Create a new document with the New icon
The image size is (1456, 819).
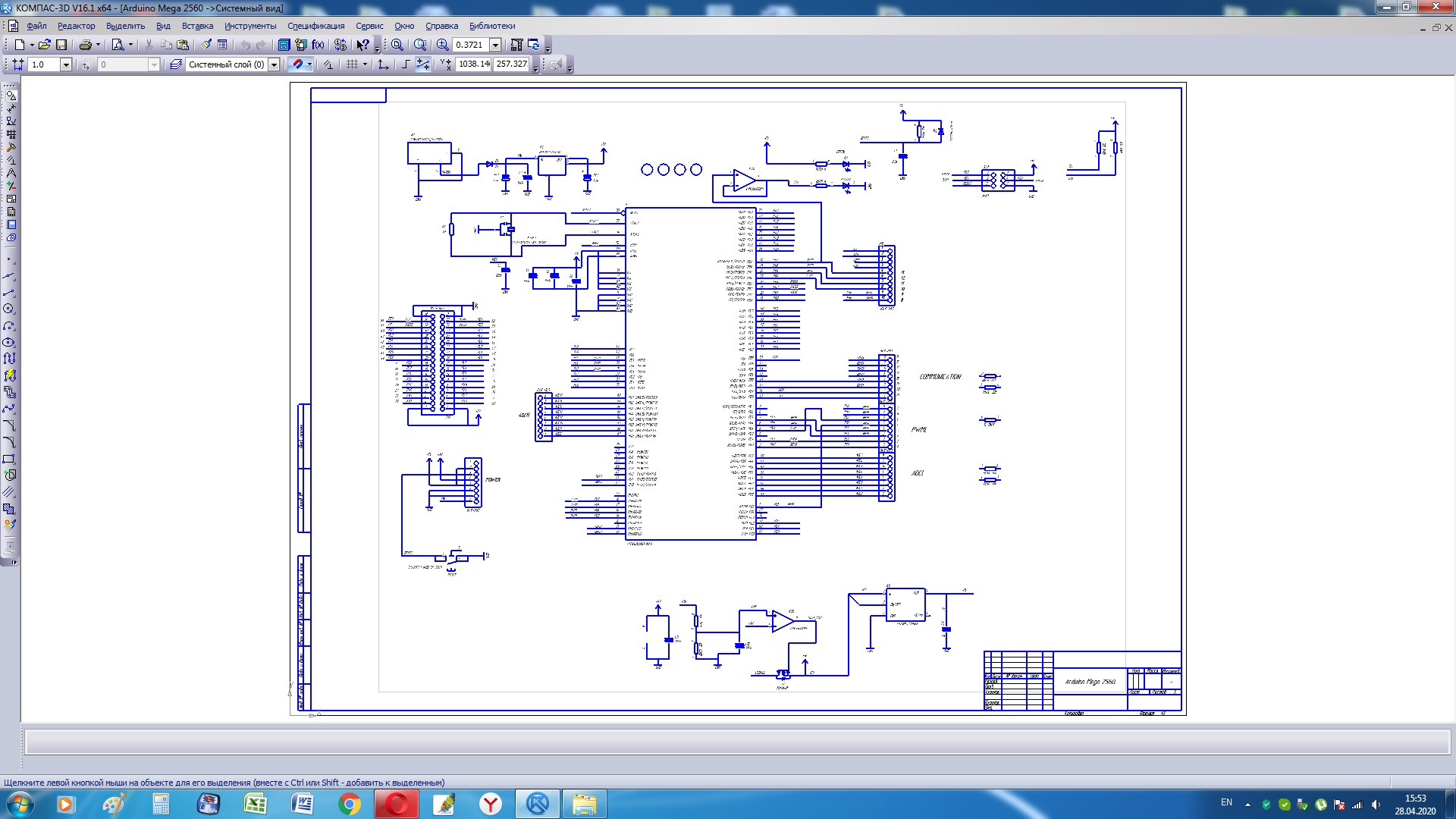click(x=20, y=45)
